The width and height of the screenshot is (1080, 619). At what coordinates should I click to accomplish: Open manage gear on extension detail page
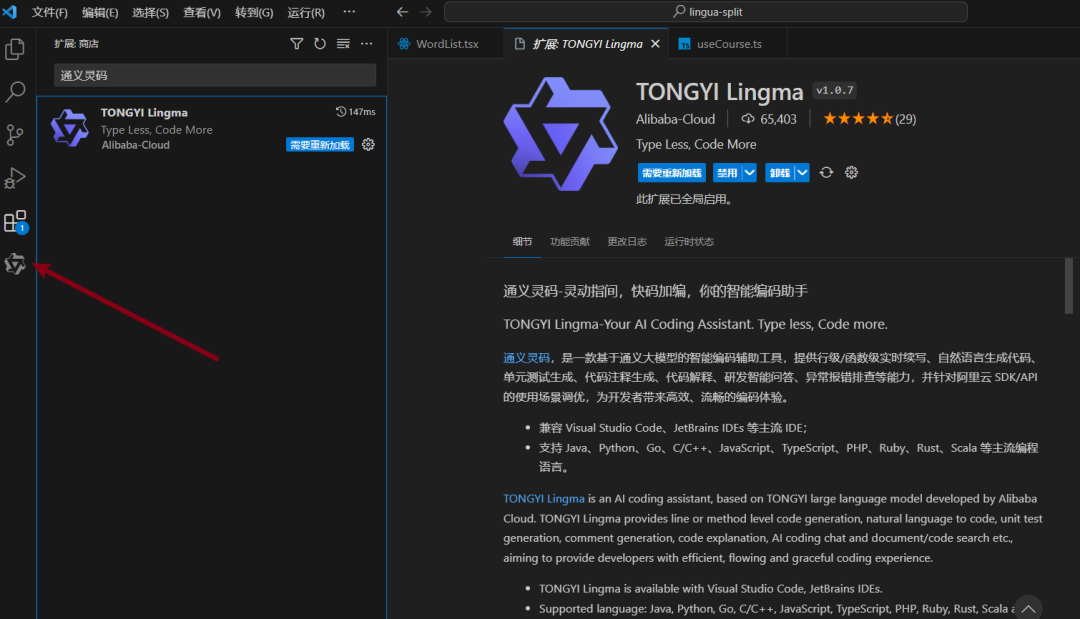tap(851, 173)
